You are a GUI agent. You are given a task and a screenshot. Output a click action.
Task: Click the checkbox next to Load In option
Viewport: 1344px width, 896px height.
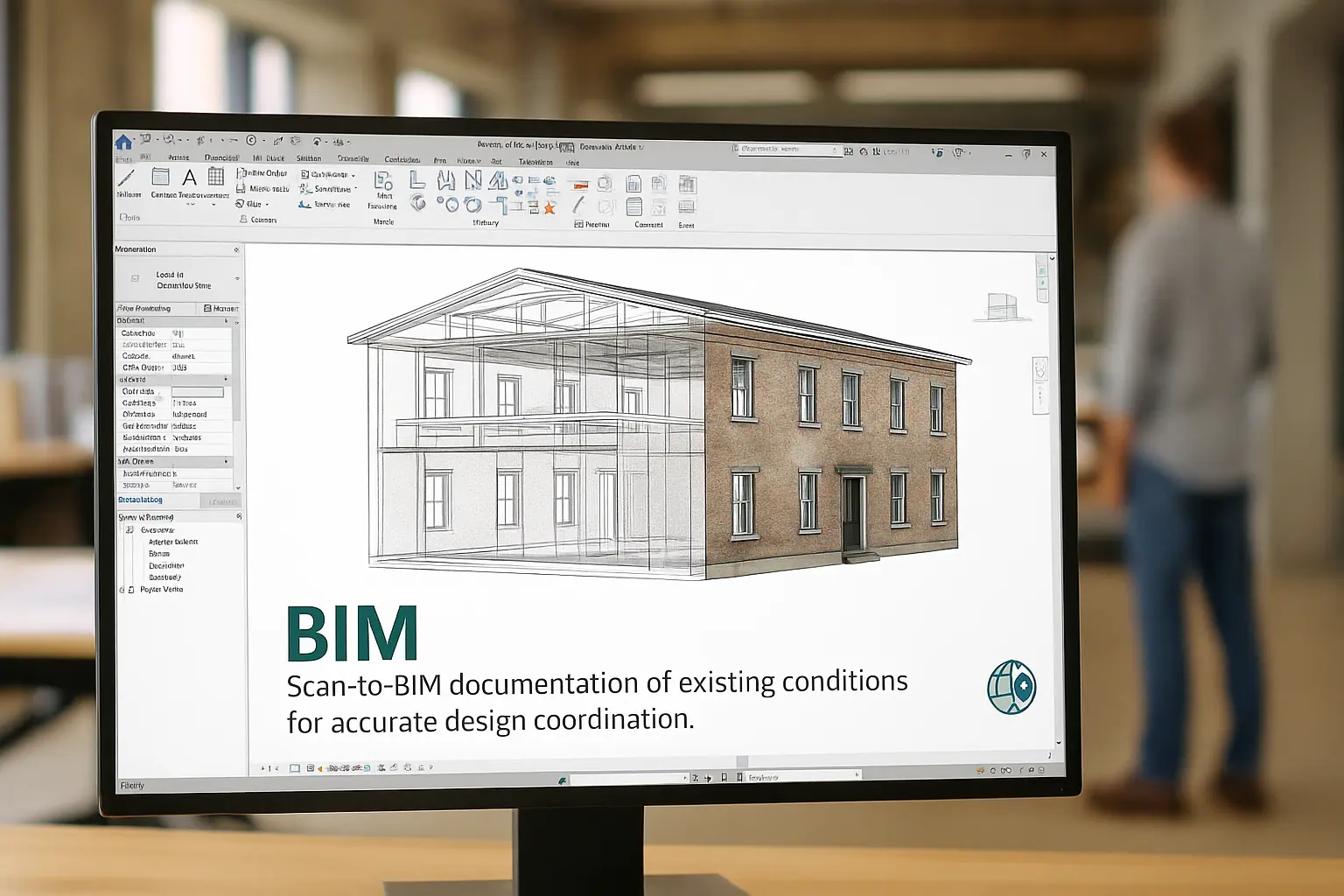tap(134, 278)
